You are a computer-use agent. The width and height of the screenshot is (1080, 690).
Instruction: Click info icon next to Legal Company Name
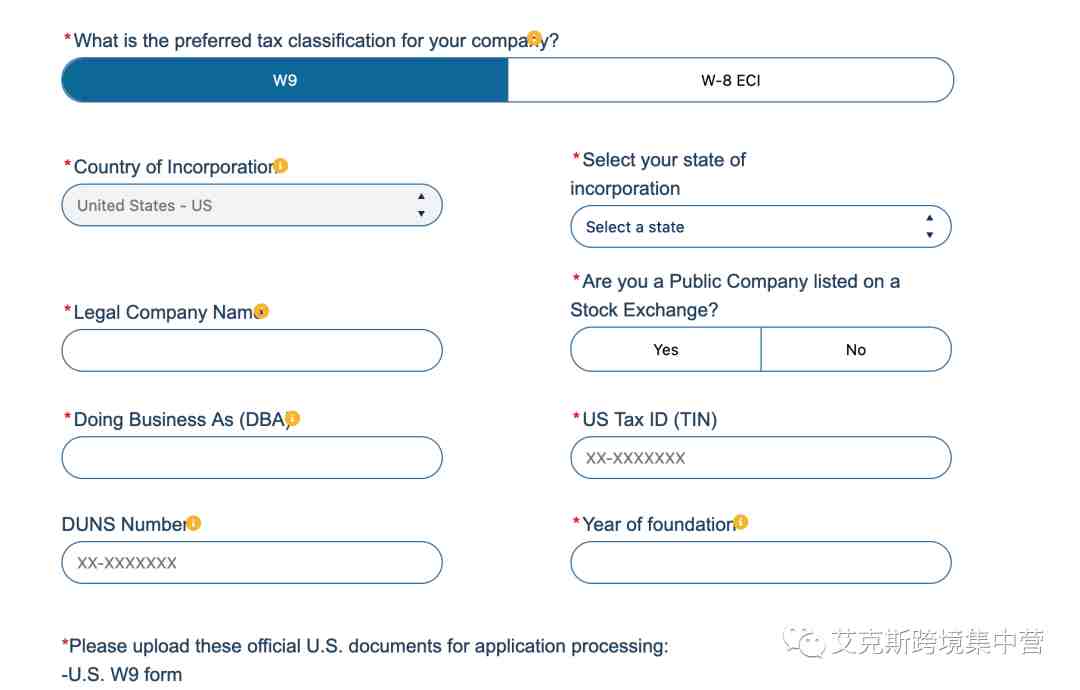coord(261,311)
